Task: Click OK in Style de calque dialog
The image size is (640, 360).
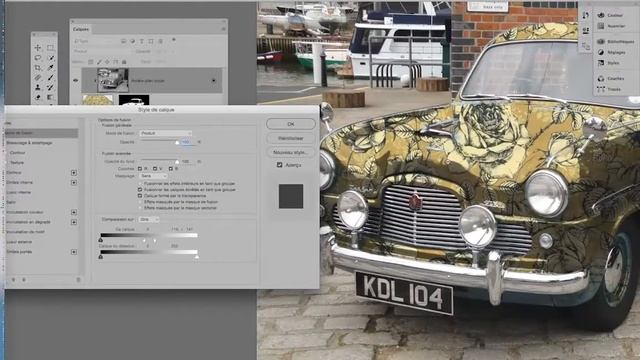Action: coord(291,124)
